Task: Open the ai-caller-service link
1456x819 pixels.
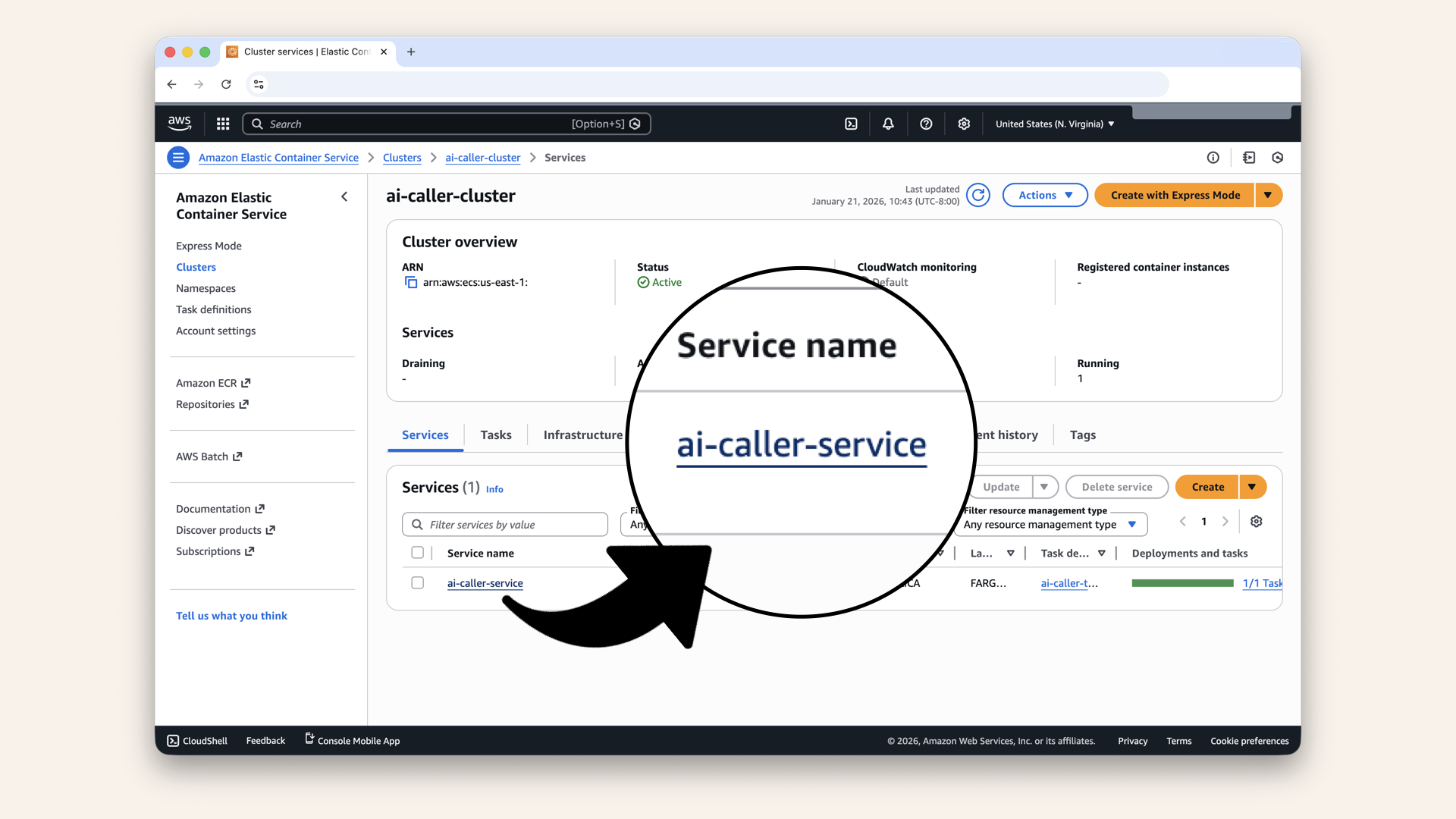Action: (x=485, y=583)
